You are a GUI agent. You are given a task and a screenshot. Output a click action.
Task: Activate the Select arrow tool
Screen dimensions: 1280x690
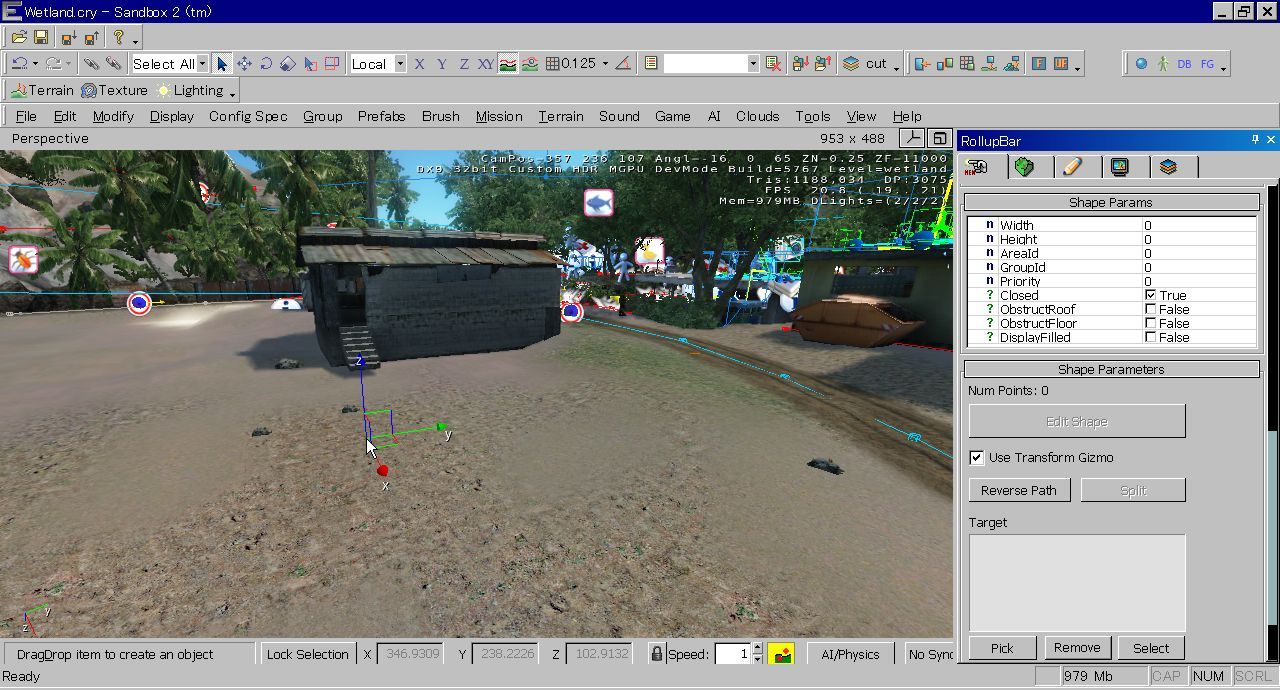tap(222, 63)
